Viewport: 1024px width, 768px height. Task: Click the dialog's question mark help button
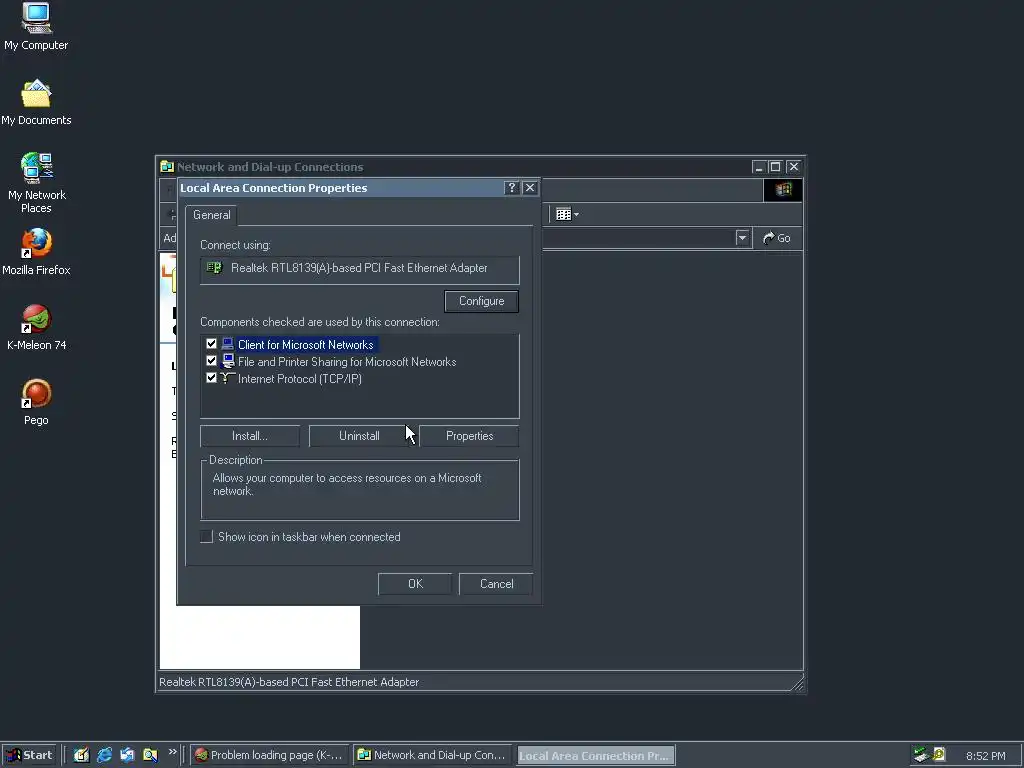pos(512,188)
